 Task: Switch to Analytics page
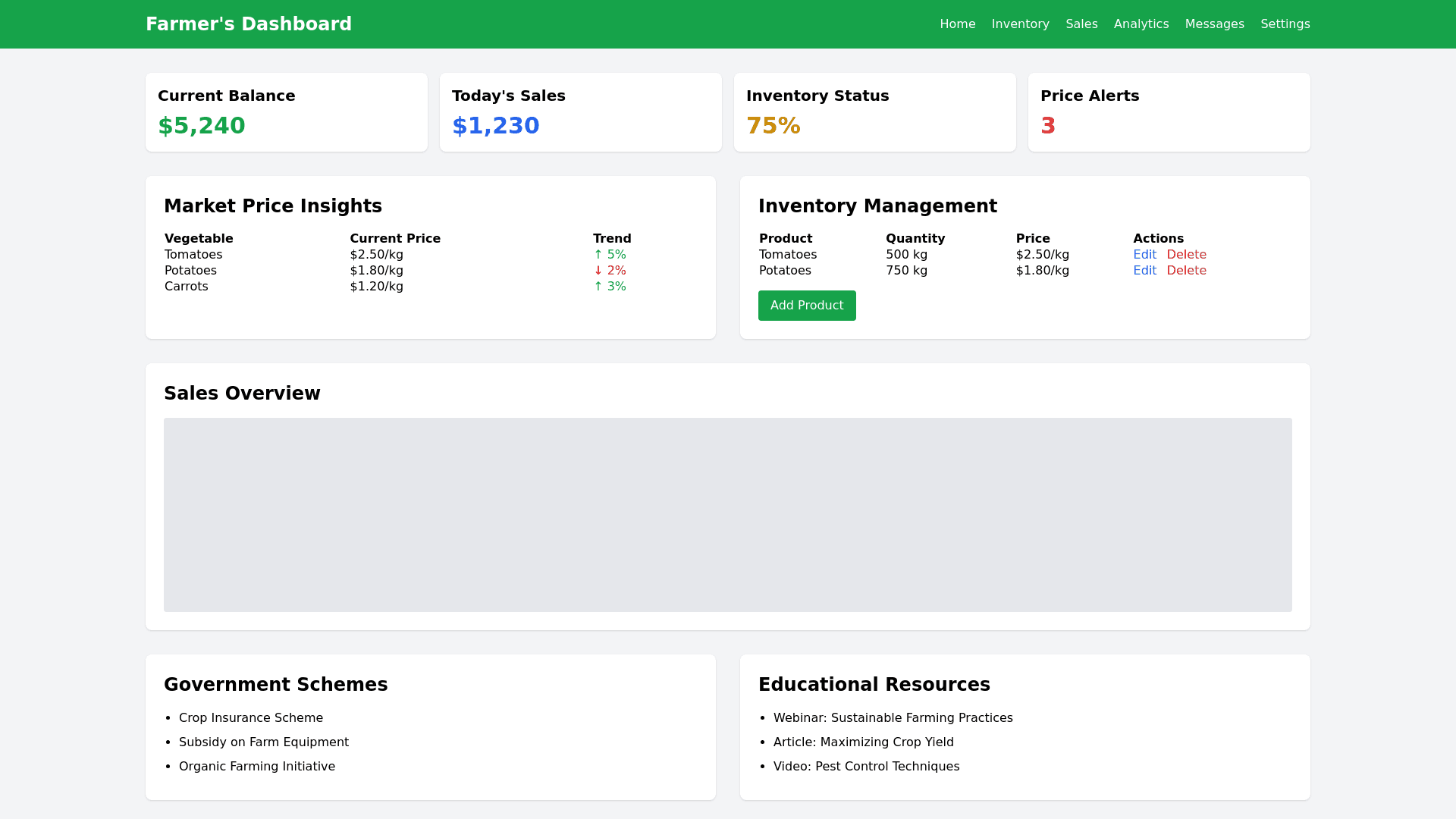[x=1141, y=24]
